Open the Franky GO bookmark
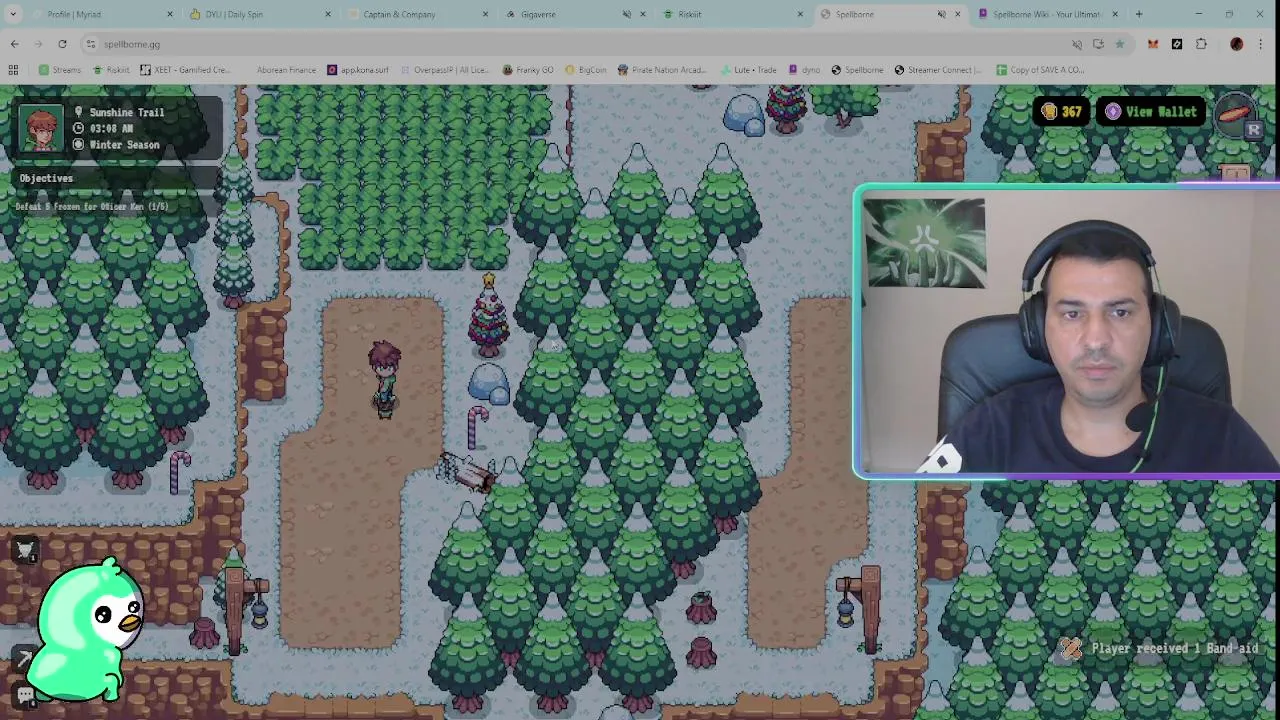Viewport: 1280px width, 720px height. pyautogui.click(x=528, y=70)
